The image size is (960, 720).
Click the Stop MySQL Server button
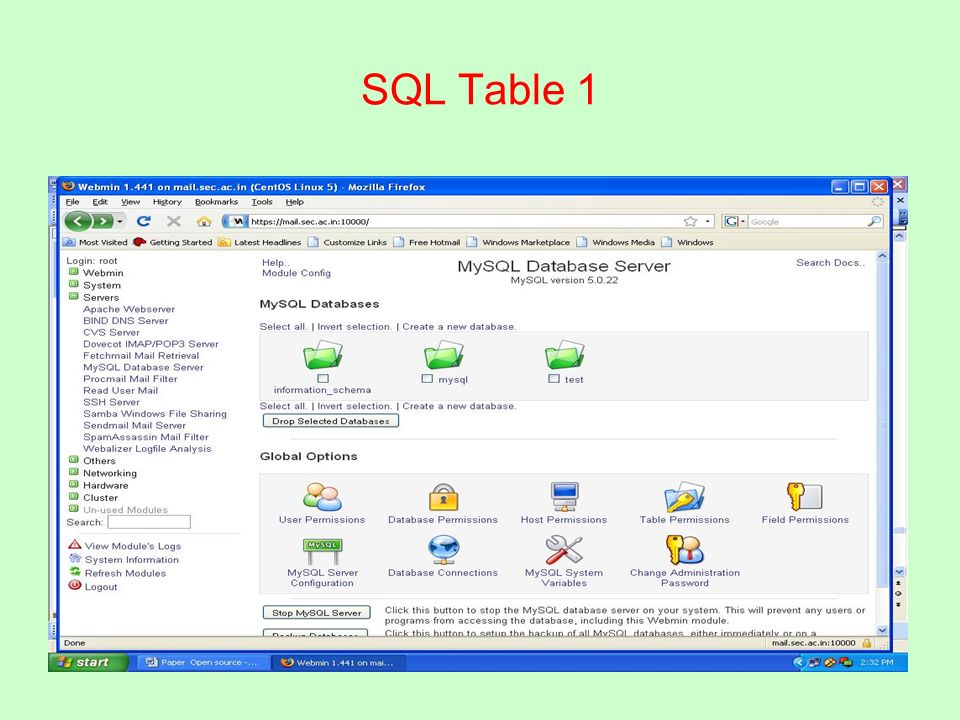(317, 613)
